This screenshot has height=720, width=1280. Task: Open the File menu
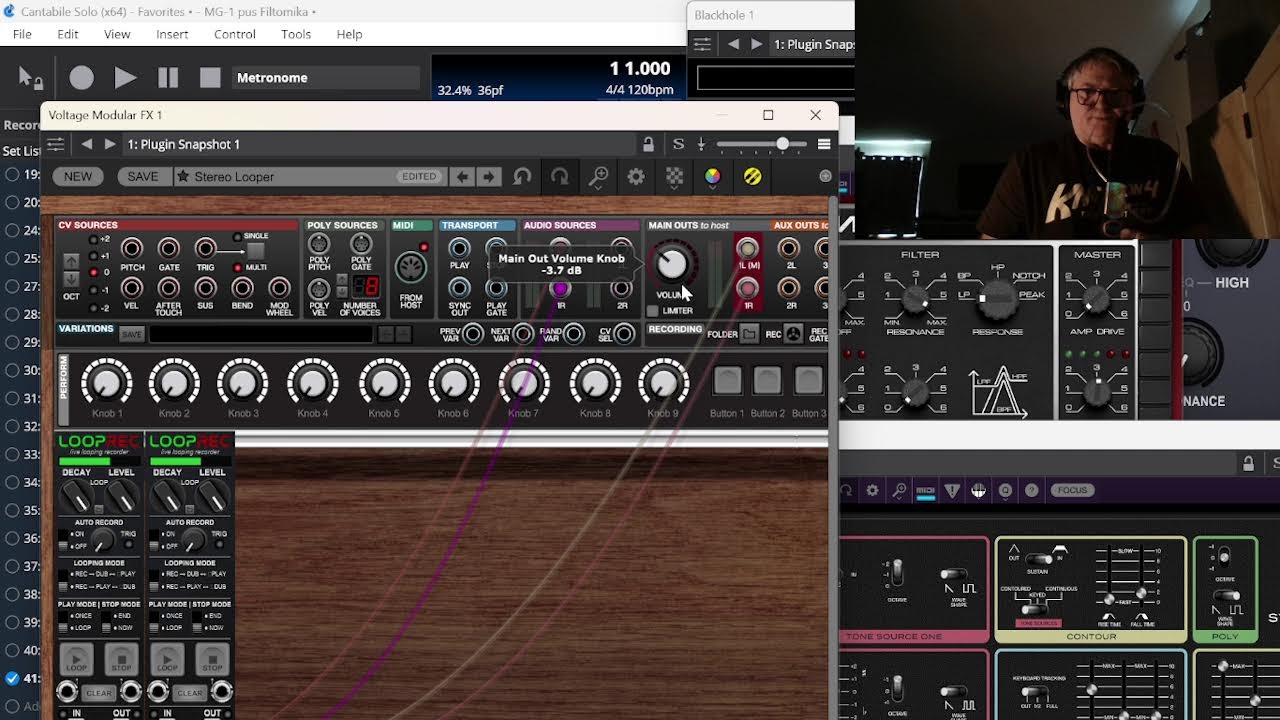[x=22, y=34]
